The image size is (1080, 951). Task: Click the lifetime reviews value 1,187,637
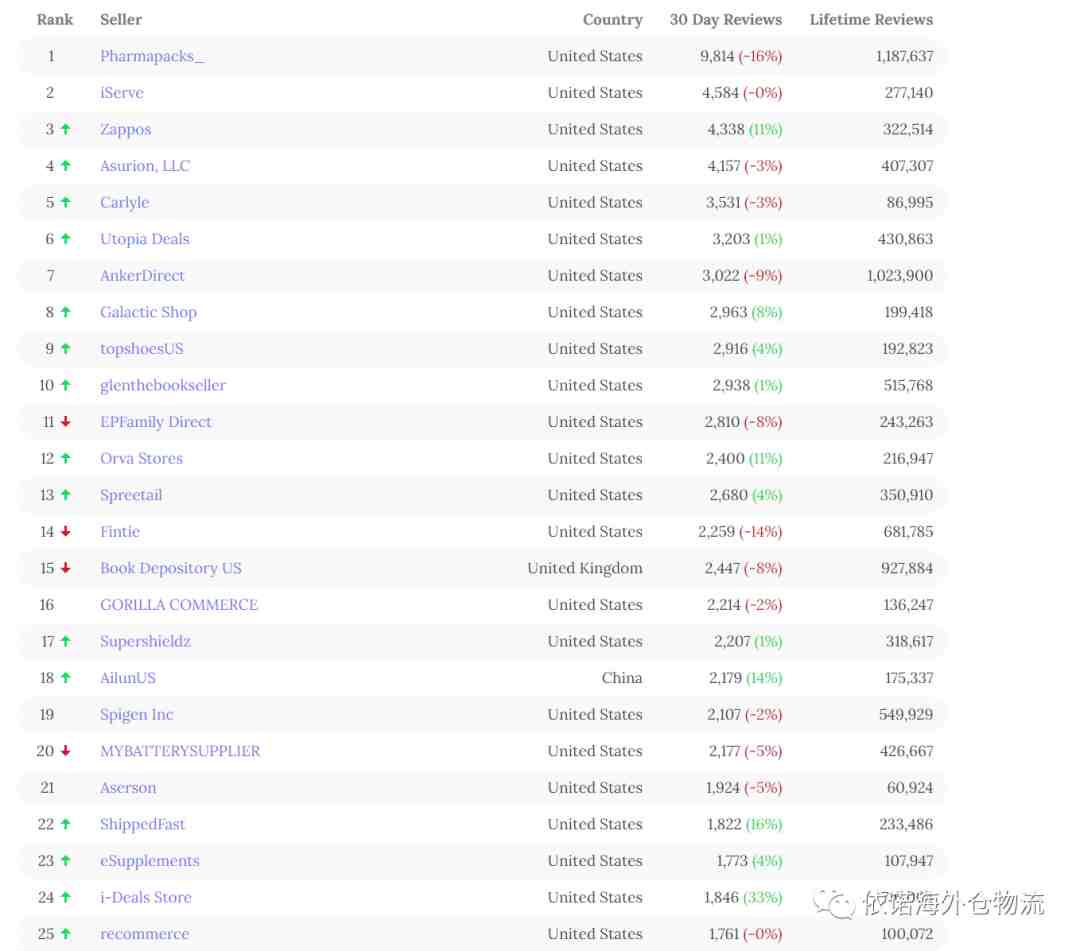click(904, 56)
